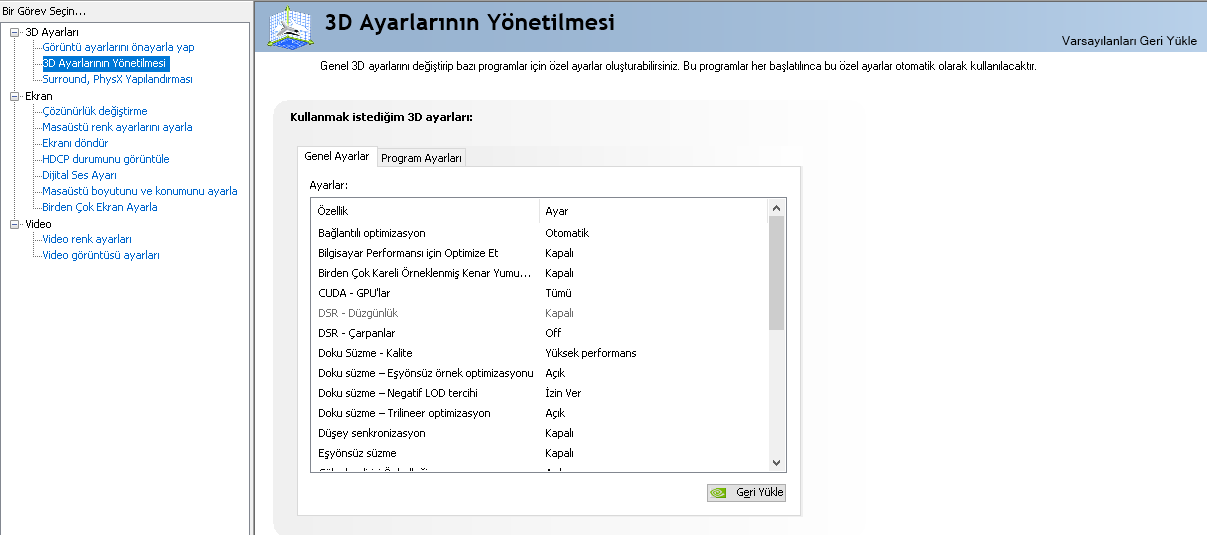Select Doku Süzme - Kalite row
This screenshot has width=1207, height=535.
(539, 353)
